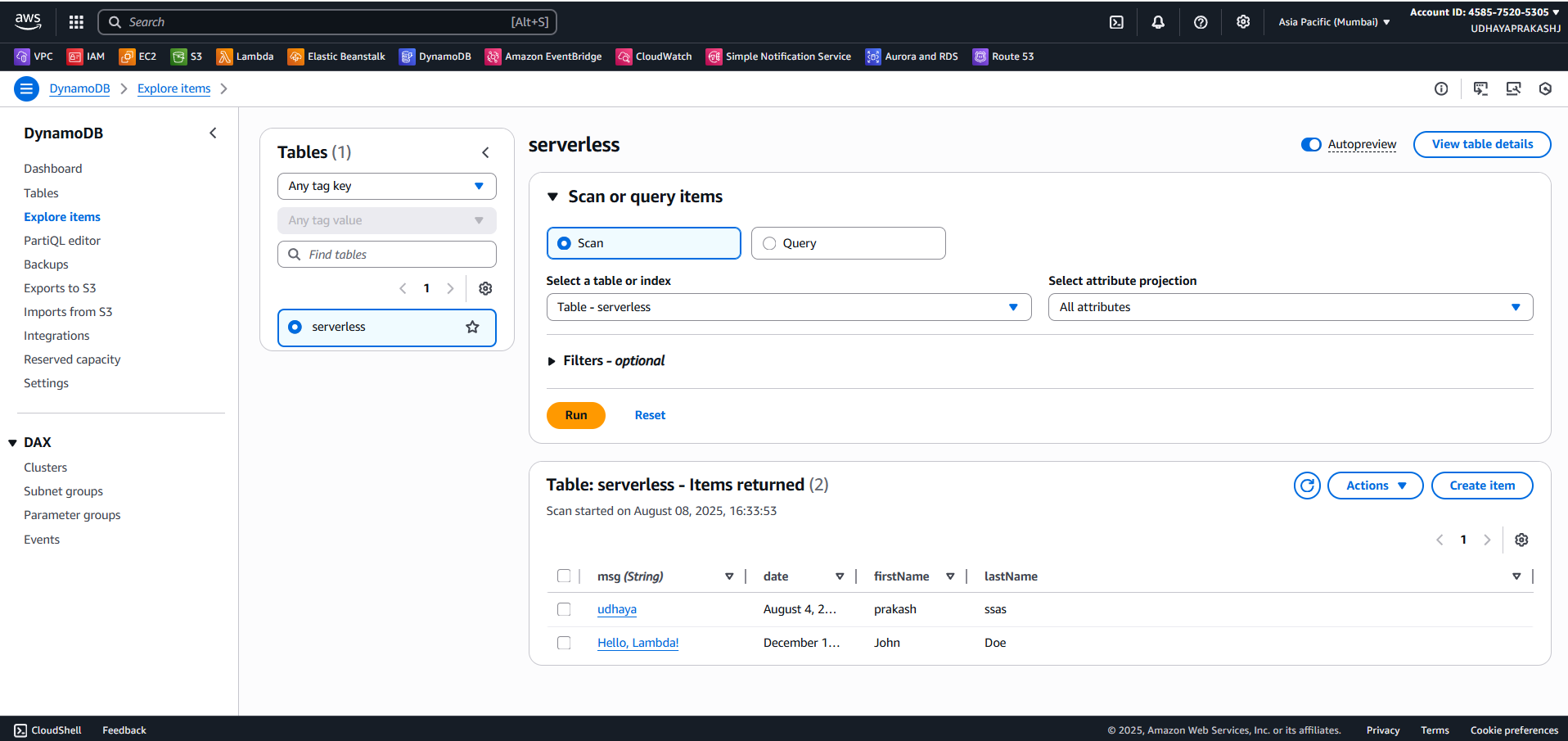Open VPC favorite shortcut

[x=34, y=56]
